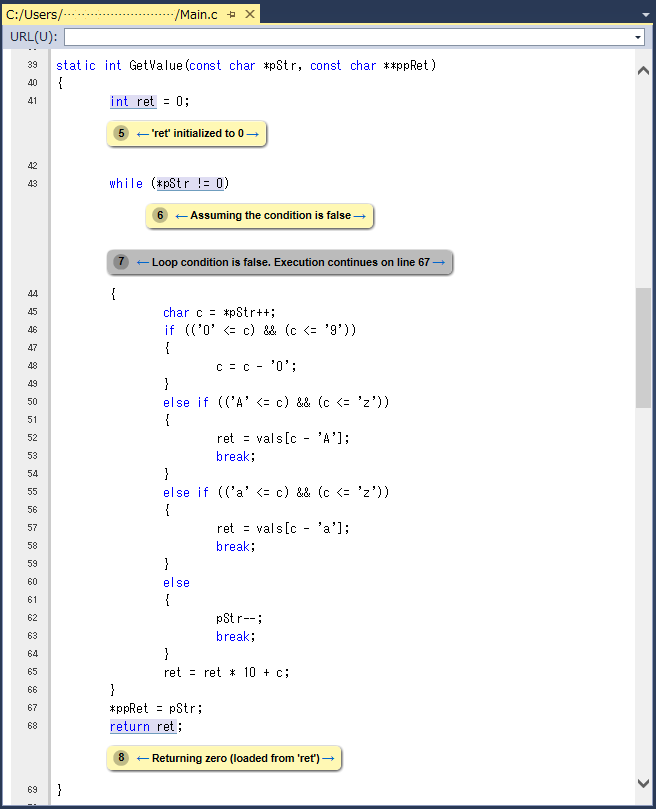Click the step number 7 badge
The height and width of the screenshot is (809, 656).
pos(121,262)
